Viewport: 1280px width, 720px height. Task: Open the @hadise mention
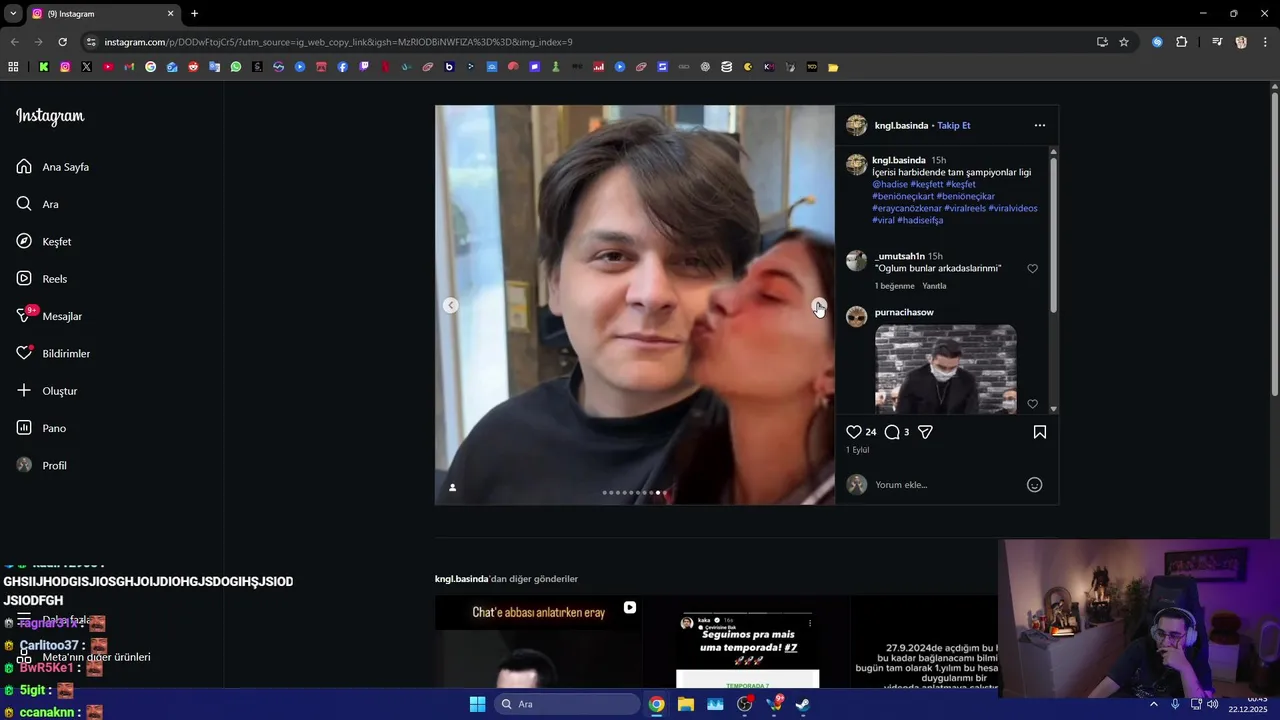coord(889,184)
